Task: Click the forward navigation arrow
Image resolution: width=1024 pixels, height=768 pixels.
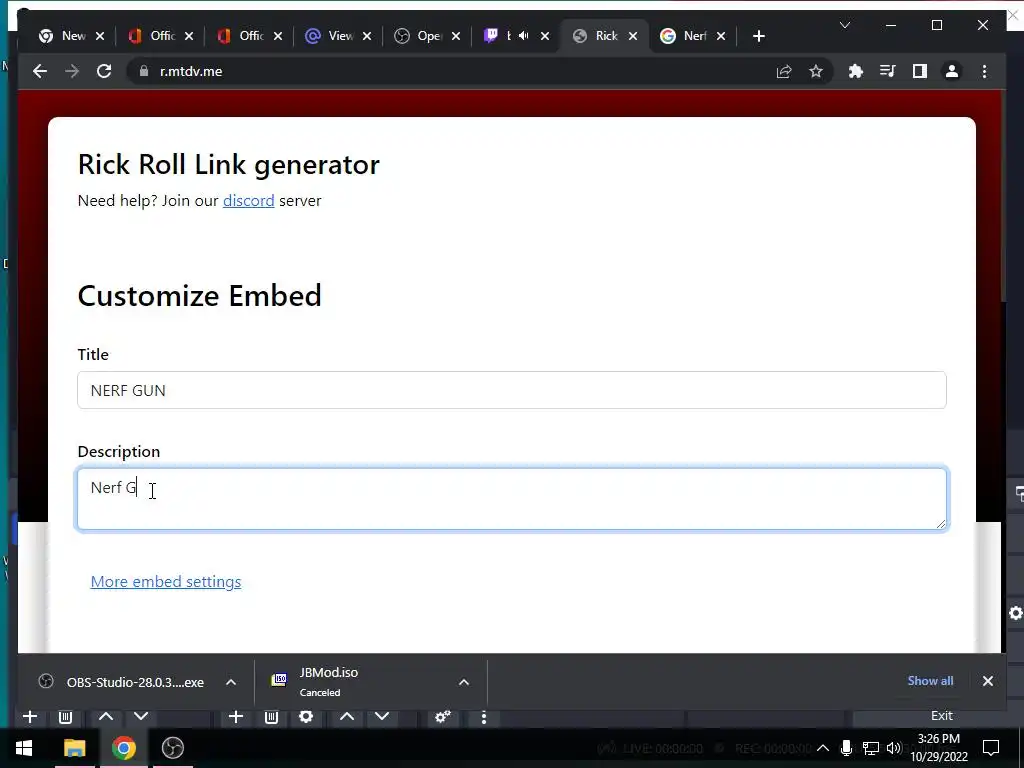Action: [x=72, y=71]
